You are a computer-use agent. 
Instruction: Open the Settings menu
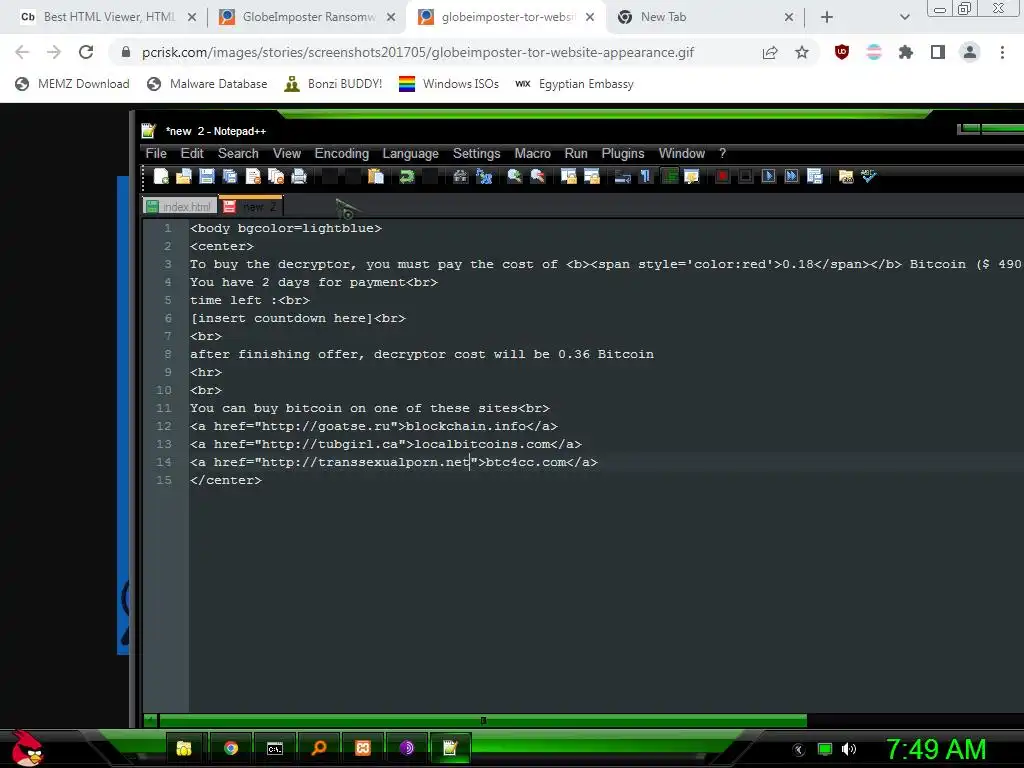(x=477, y=153)
